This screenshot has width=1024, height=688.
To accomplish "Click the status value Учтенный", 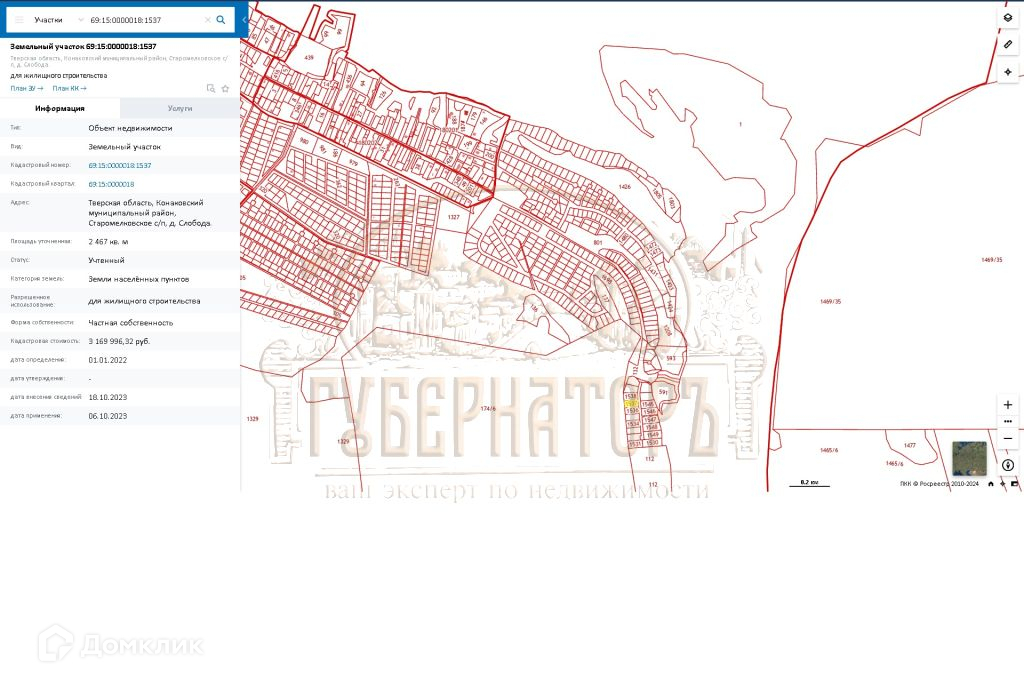I will pos(106,260).
